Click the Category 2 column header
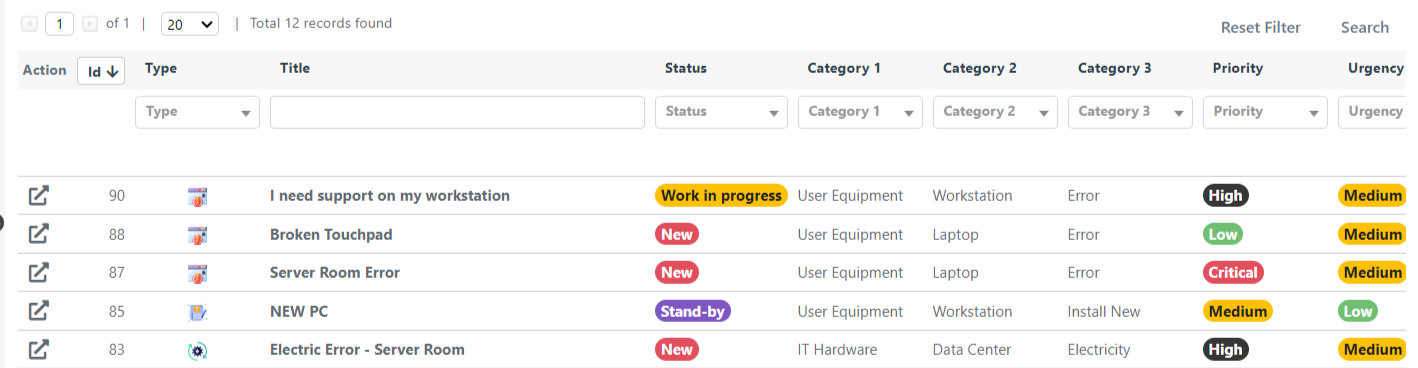The image size is (1418, 368). coord(980,69)
